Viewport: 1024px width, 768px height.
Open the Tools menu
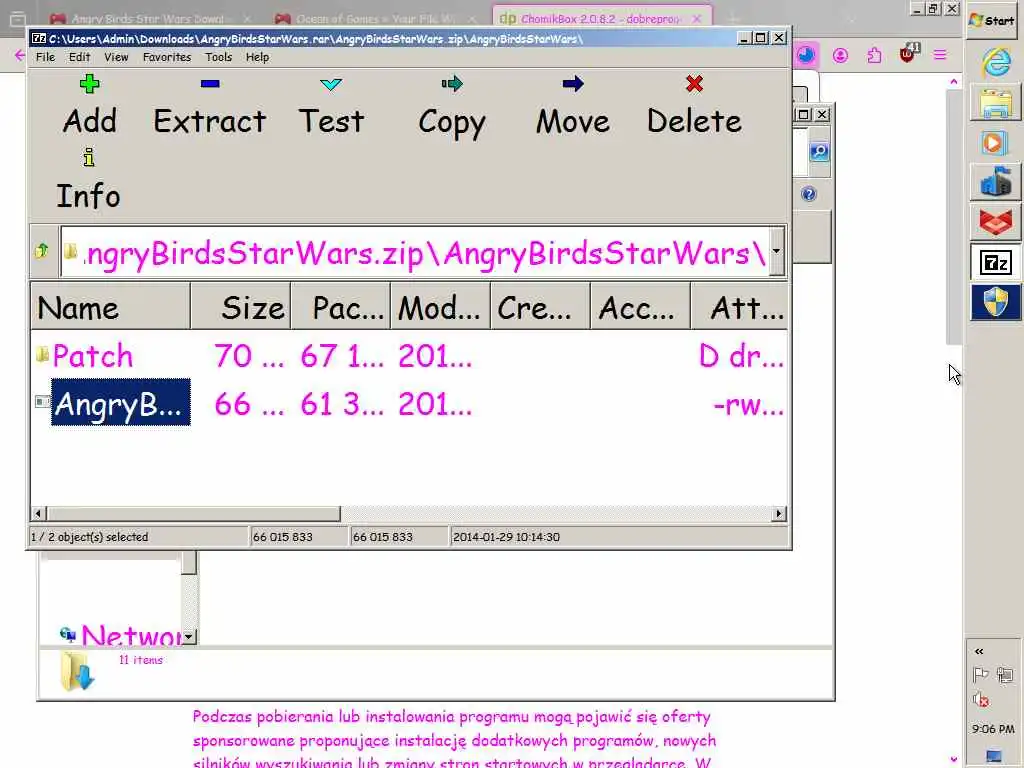pos(219,57)
